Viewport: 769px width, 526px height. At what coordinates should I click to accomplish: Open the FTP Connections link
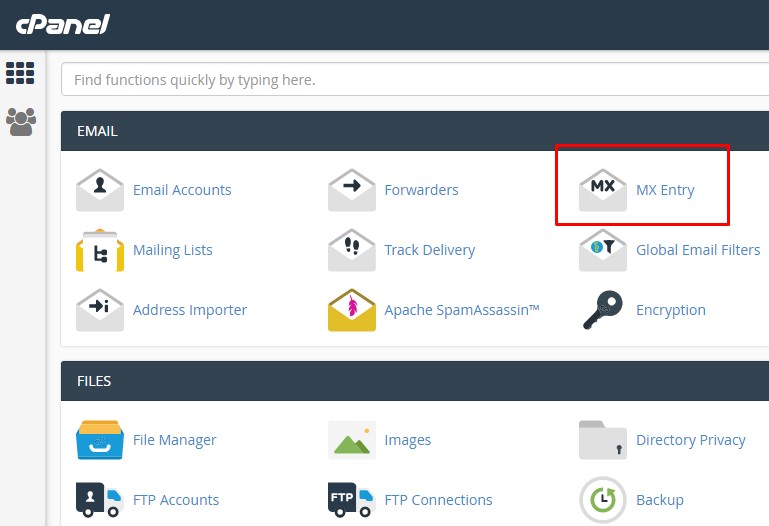(438, 500)
